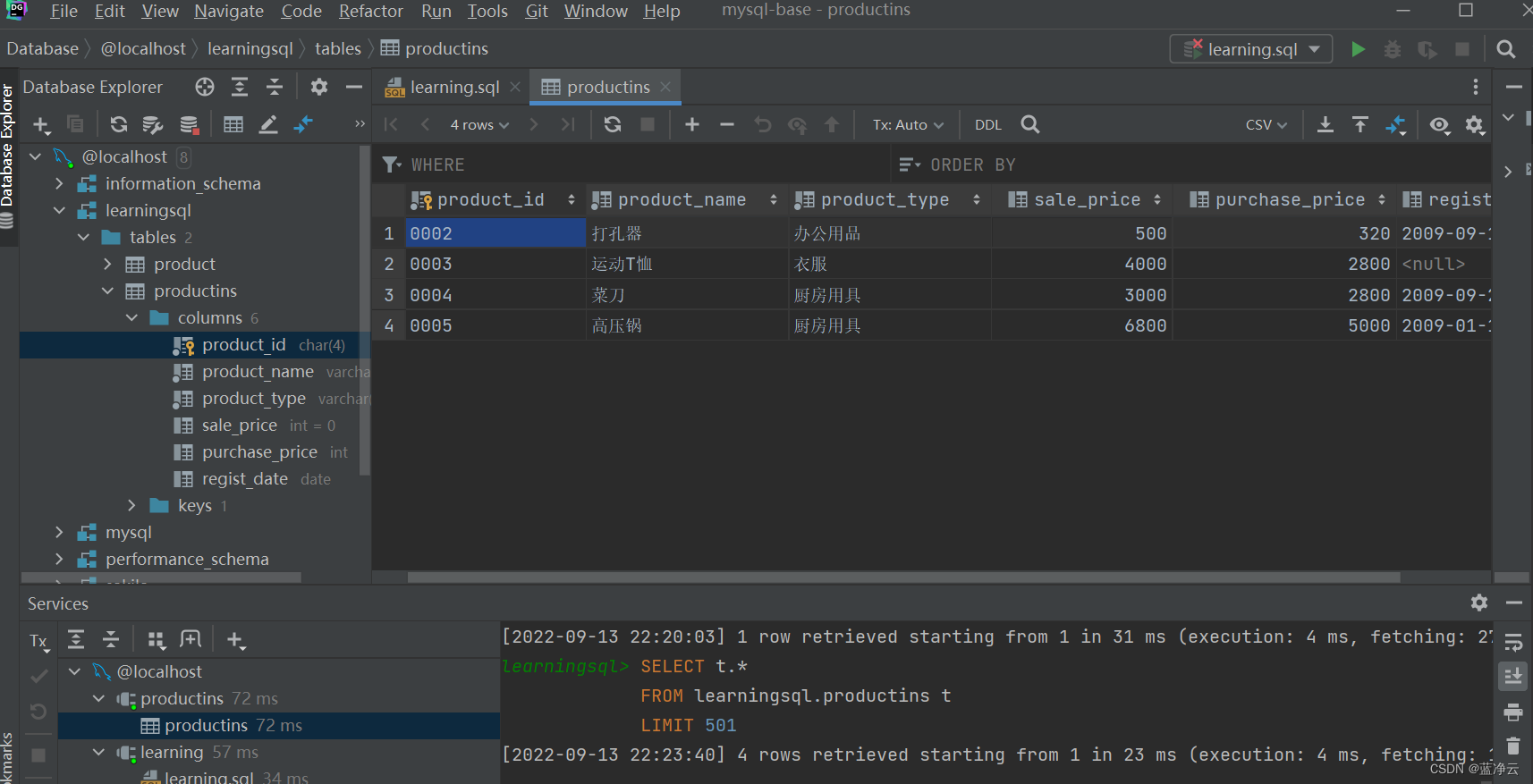Click the Edit Data table icon in explorer toolbar
1533x784 pixels.
(233, 124)
